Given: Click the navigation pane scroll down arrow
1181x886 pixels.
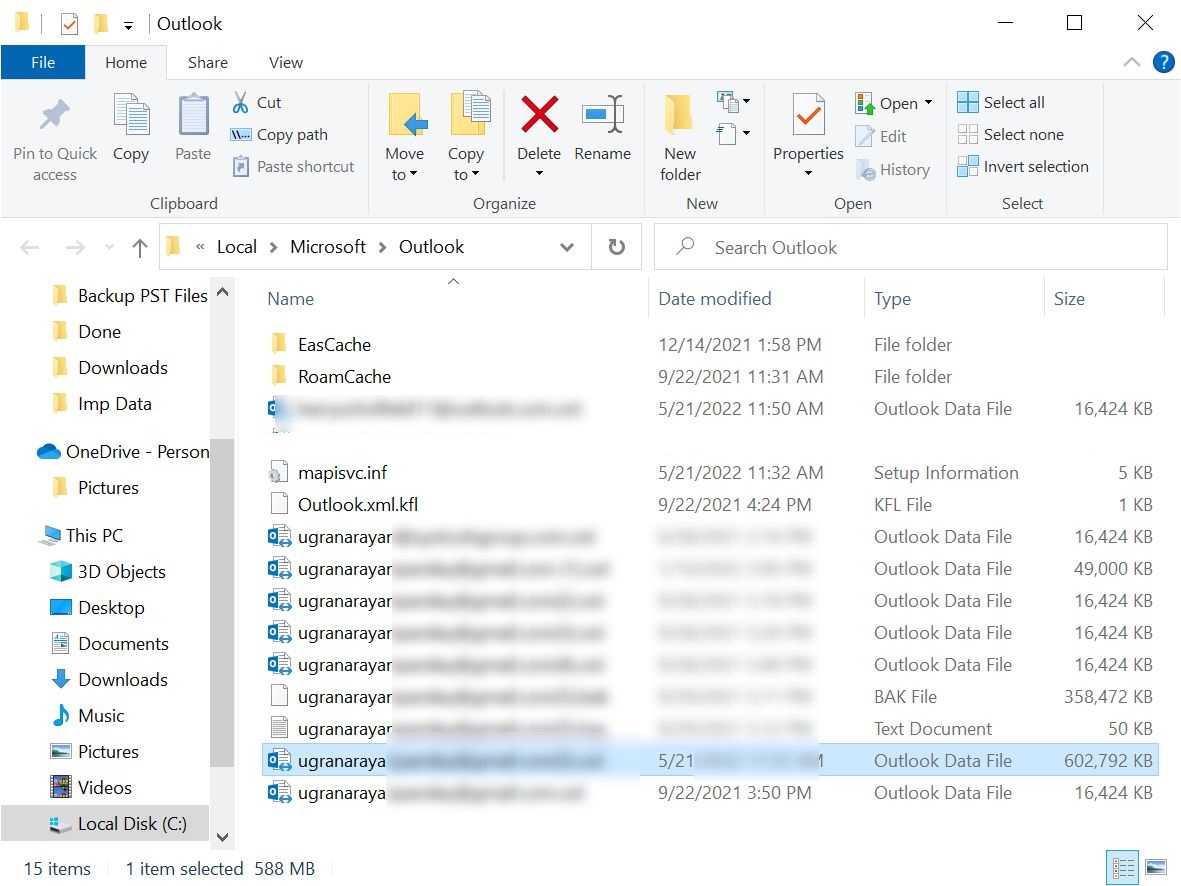Looking at the screenshot, I should [x=222, y=837].
